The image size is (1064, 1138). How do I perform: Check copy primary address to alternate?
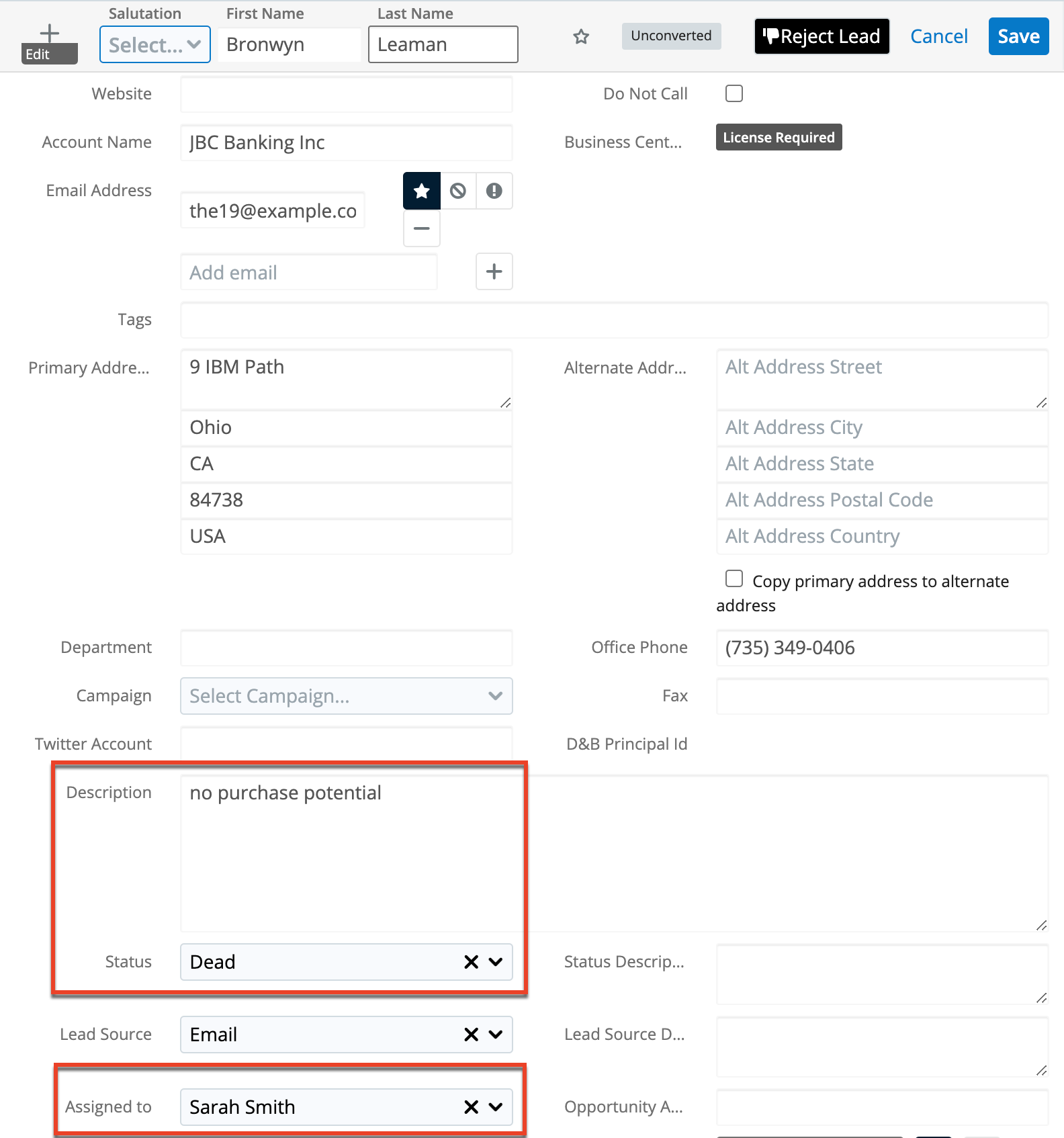(734, 579)
